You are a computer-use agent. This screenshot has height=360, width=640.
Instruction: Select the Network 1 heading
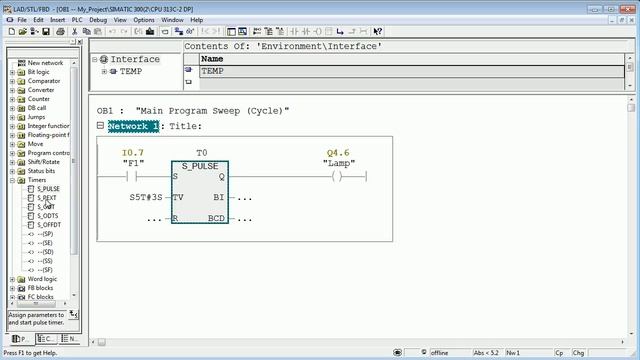(133, 126)
